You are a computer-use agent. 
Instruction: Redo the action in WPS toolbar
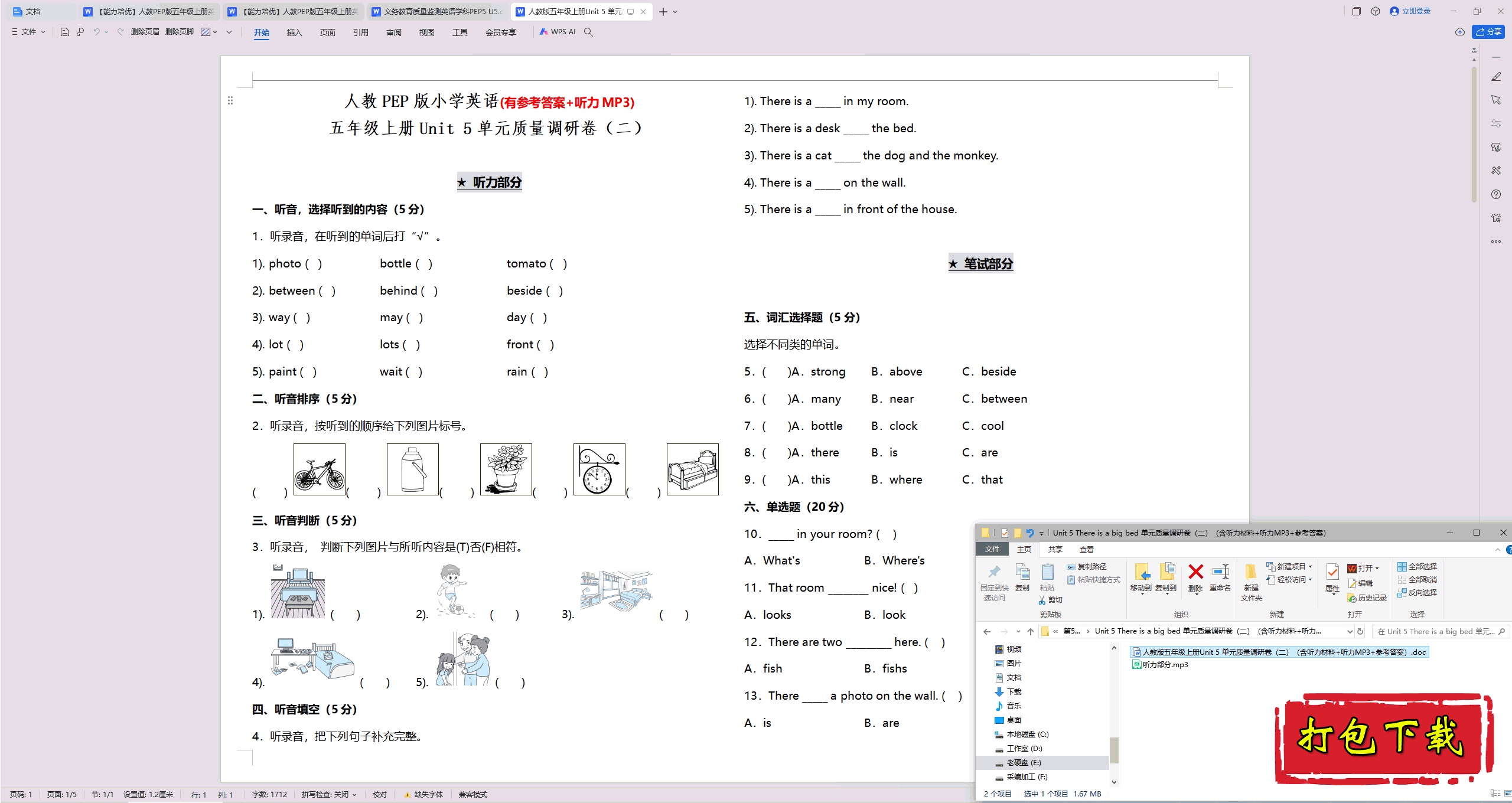(120, 32)
